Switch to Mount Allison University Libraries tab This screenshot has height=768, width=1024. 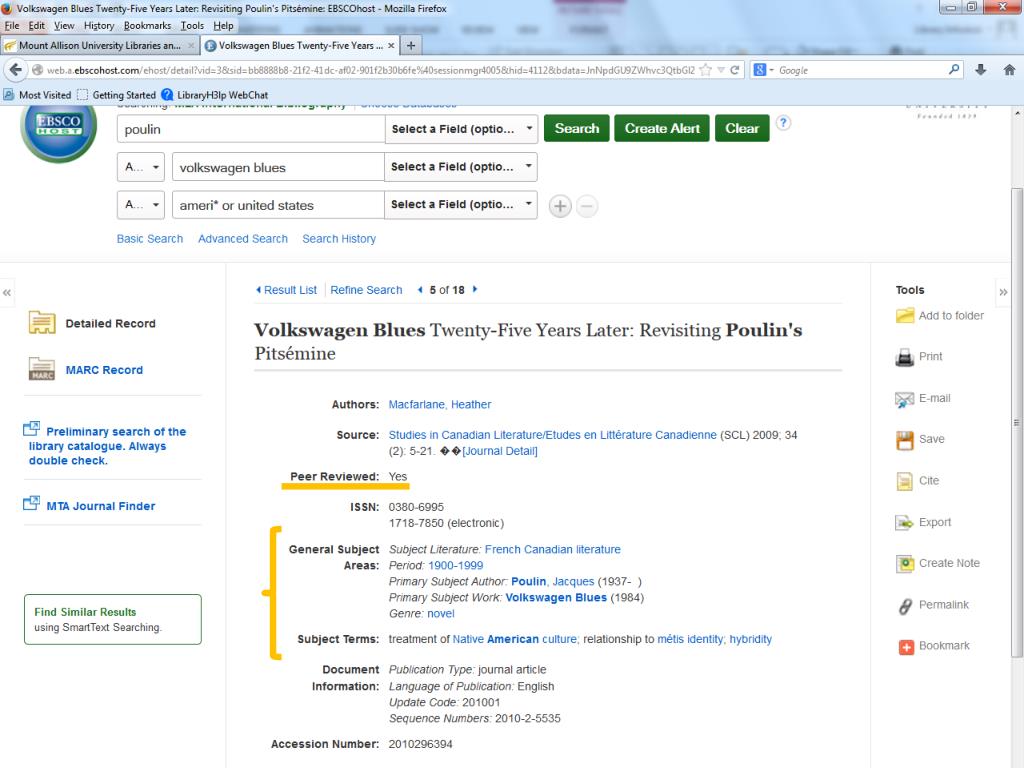pyautogui.click(x=99, y=45)
